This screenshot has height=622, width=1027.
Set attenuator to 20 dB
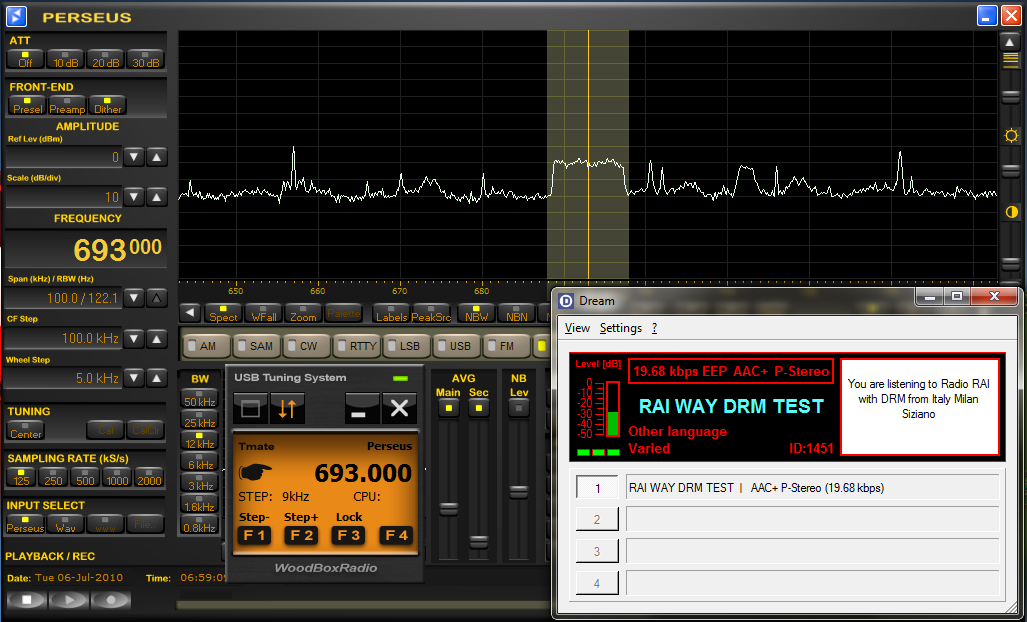pyautogui.click(x=105, y=60)
